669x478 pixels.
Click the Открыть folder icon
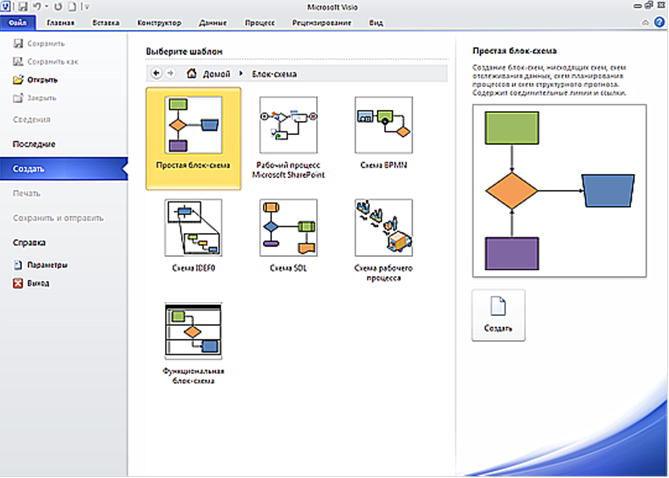[18, 80]
